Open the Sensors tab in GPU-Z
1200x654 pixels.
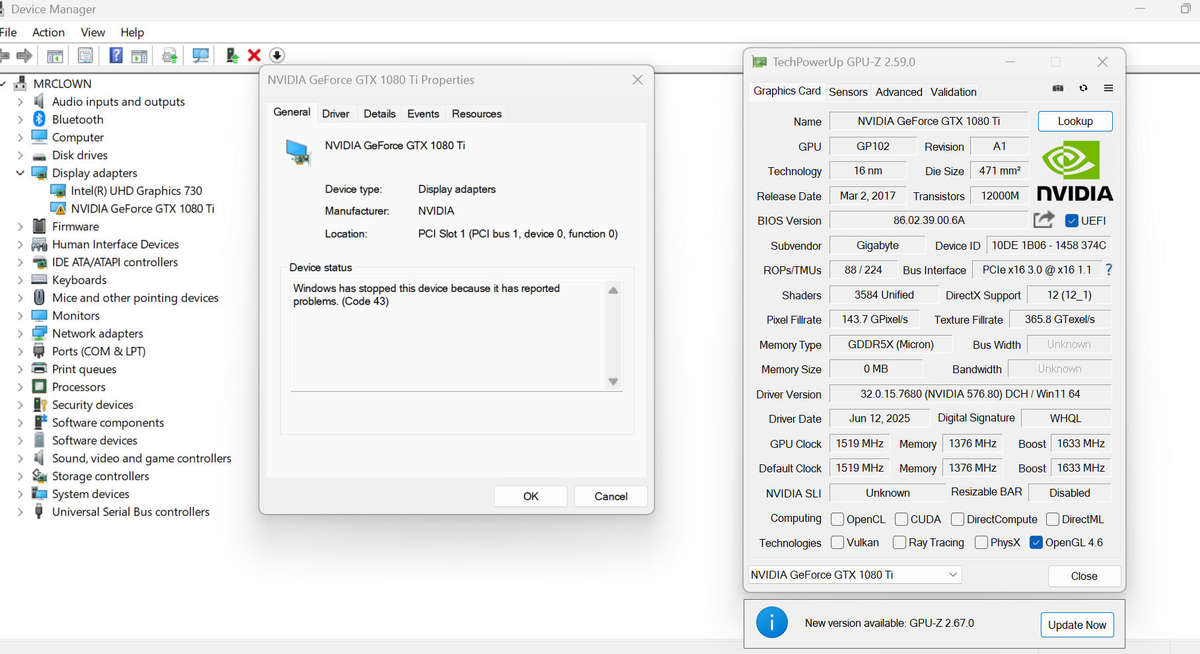click(x=848, y=92)
